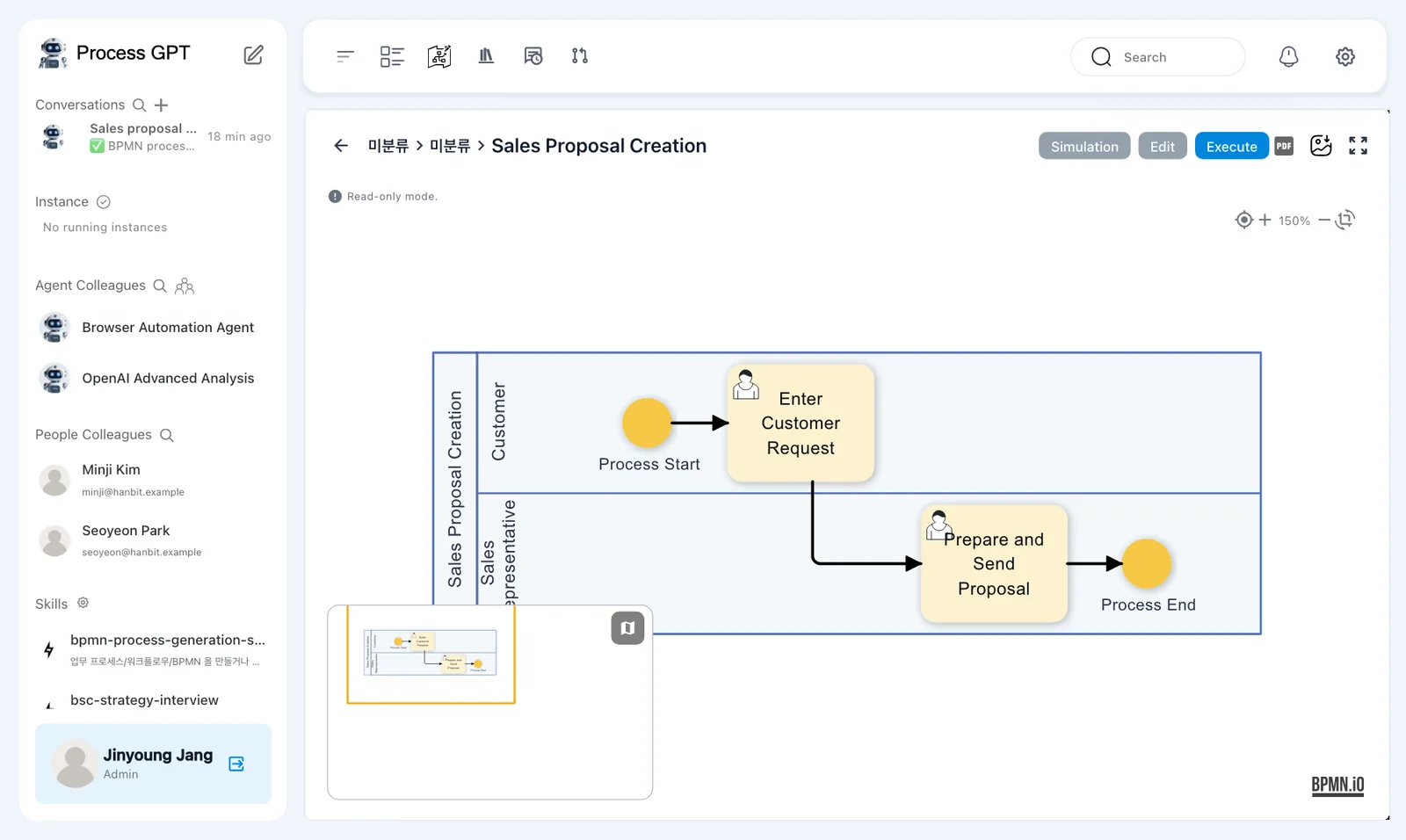Select OpenAI Advanced Analysis agent
Viewport: 1406px width, 840px height.
(154, 378)
